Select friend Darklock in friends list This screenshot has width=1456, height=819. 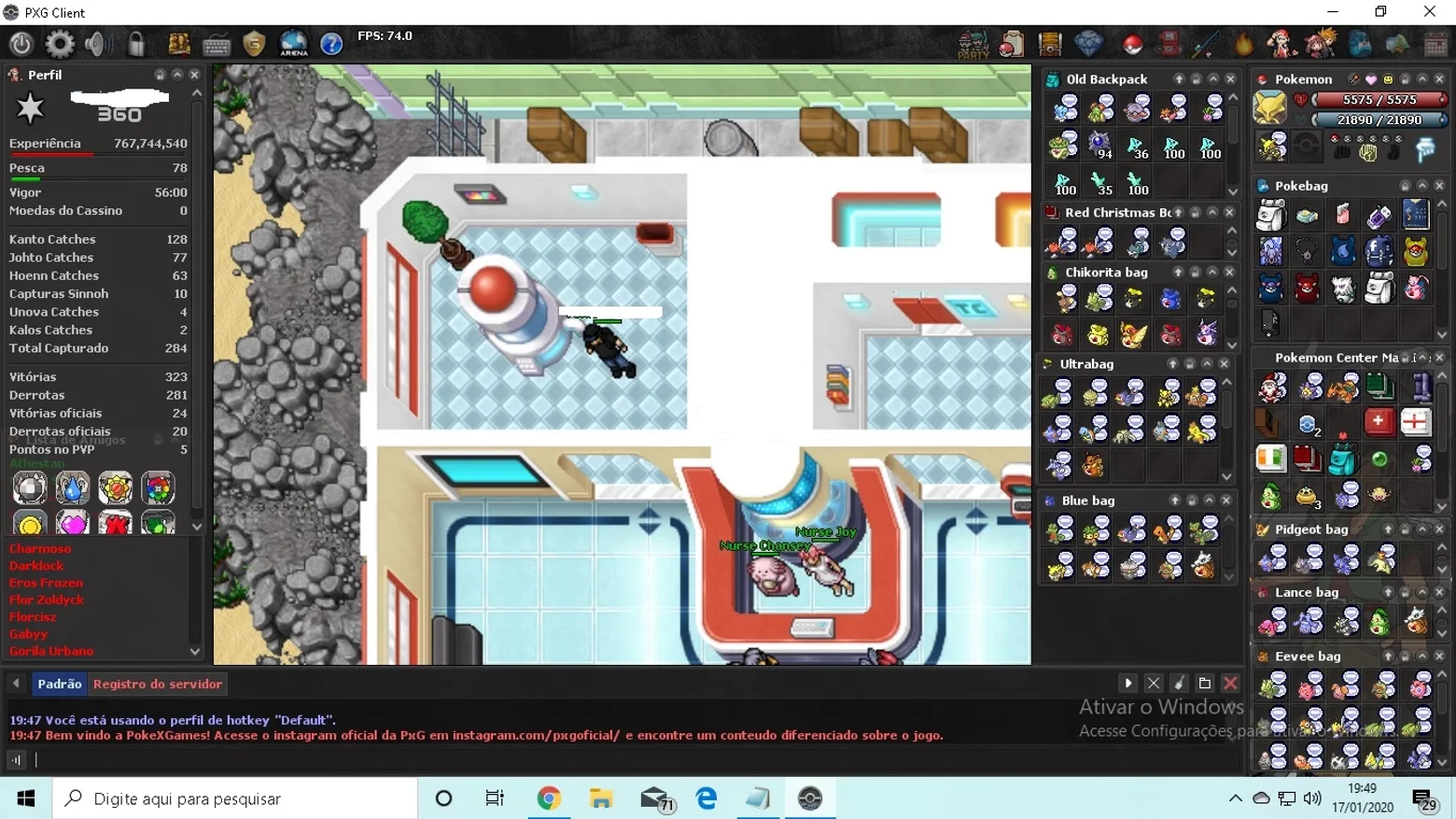tap(36, 566)
